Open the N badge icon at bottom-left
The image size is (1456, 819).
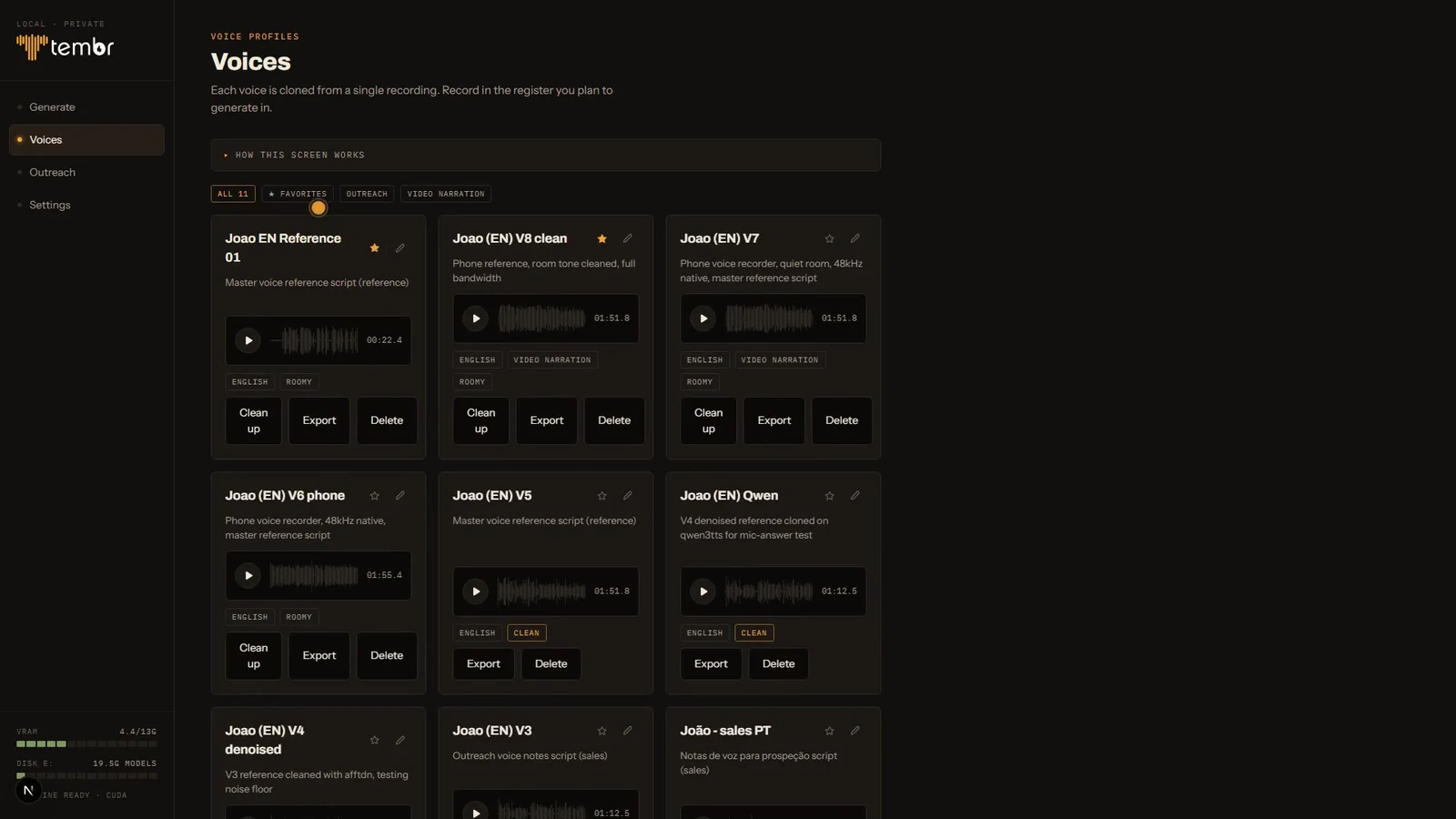pyautogui.click(x=28, y=791)
